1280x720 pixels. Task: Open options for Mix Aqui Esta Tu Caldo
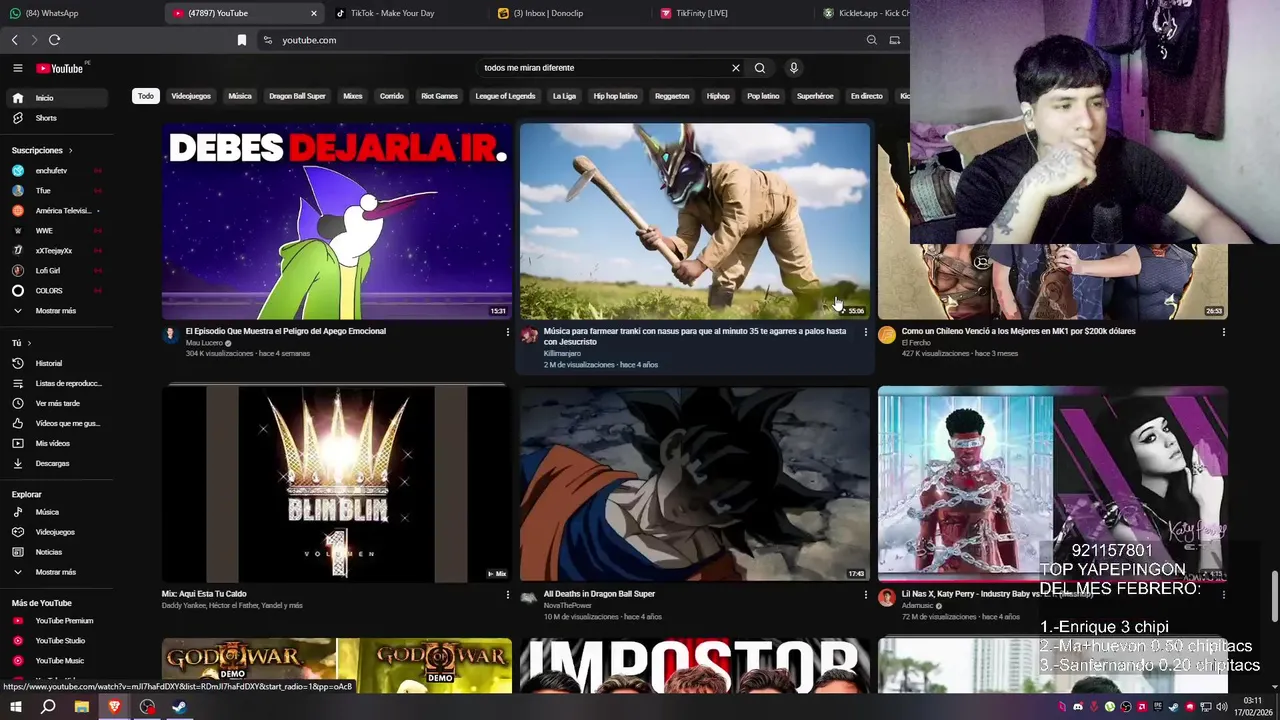pos(507,595)
